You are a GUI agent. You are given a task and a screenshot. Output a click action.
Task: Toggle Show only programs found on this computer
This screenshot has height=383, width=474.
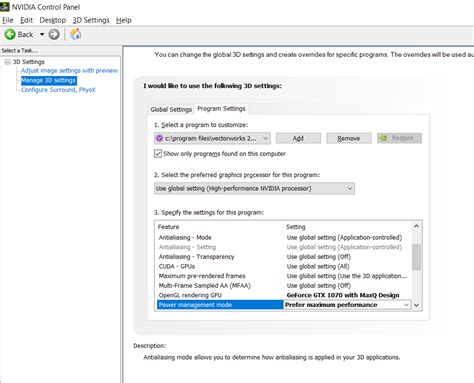pyautogui.click(x=158, y=154)
